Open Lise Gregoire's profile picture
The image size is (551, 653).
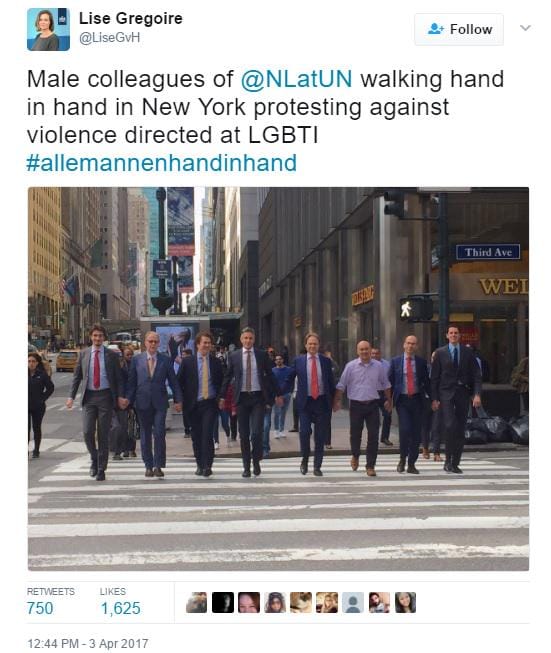pos(48,29)
